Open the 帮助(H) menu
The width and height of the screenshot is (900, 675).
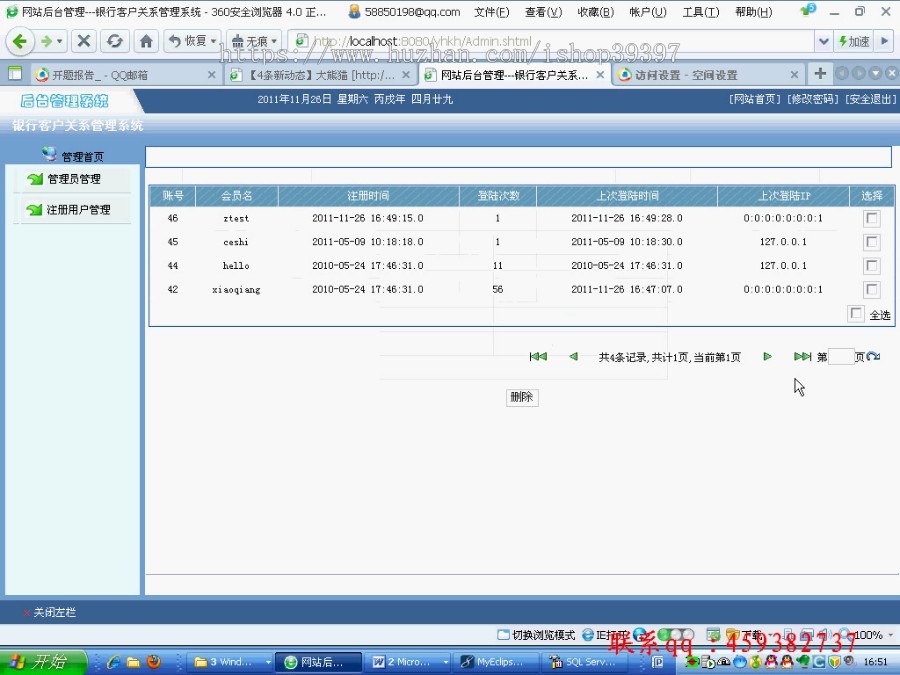(x=753, y=12)
